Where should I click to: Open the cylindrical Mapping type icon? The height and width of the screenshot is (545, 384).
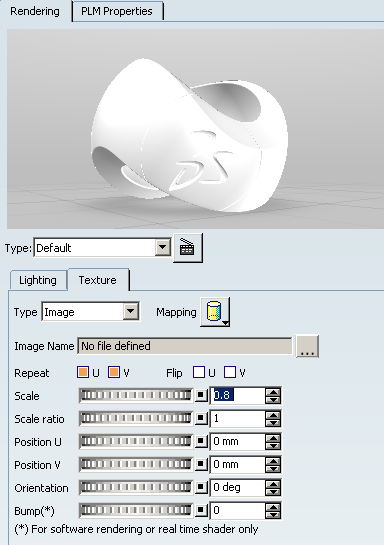(214, 311)
